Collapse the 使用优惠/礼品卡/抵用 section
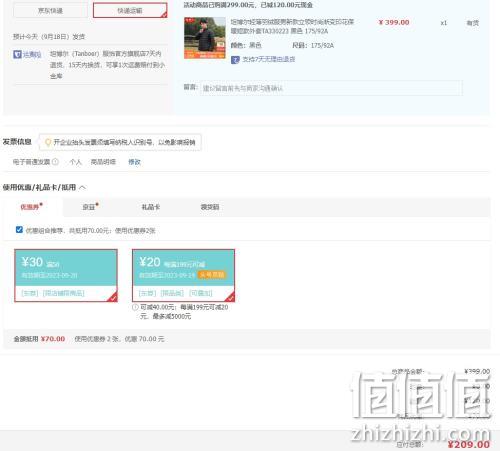 coord(82,188)
